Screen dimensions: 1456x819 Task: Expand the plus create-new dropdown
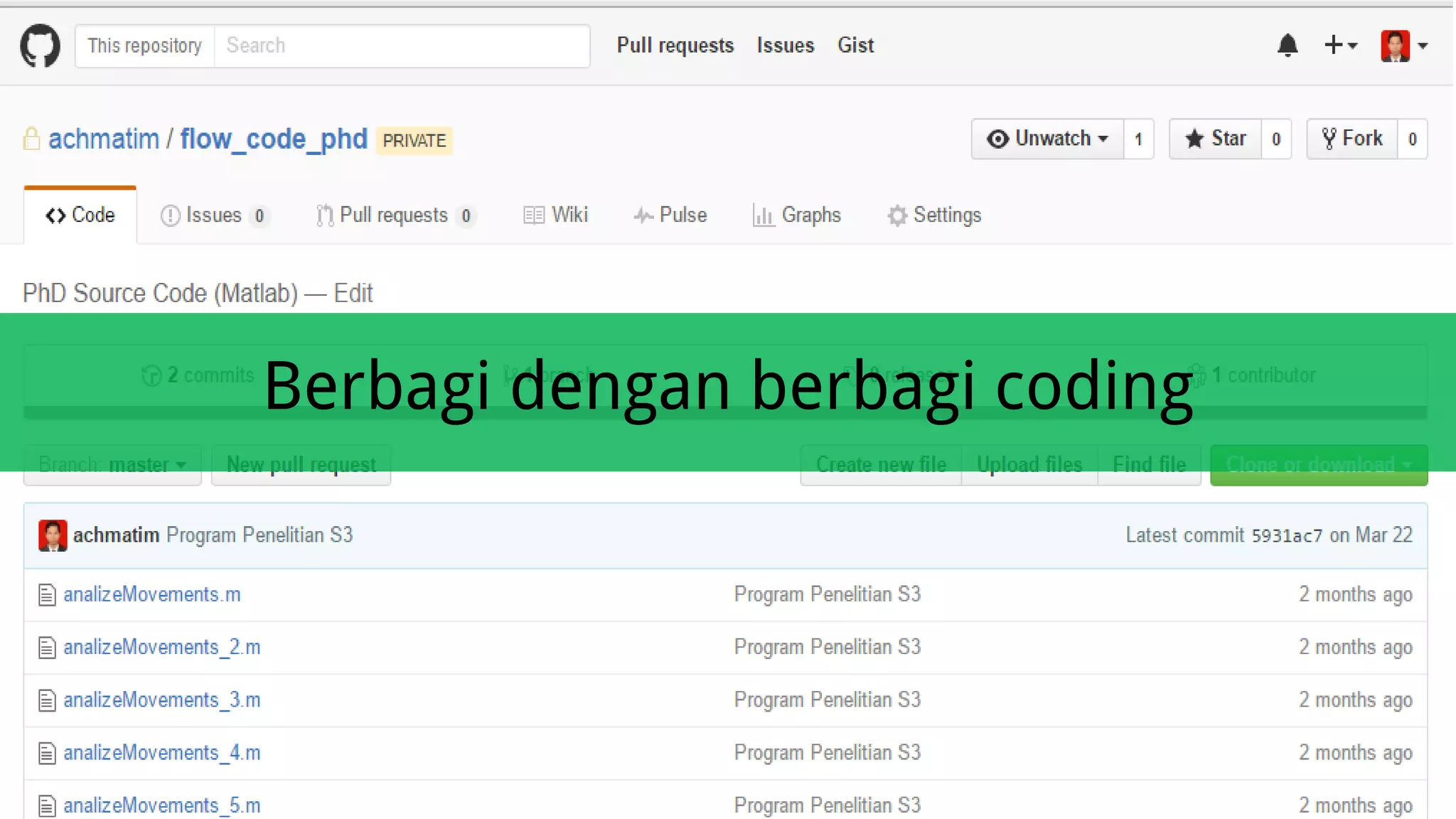[1341, 45]
